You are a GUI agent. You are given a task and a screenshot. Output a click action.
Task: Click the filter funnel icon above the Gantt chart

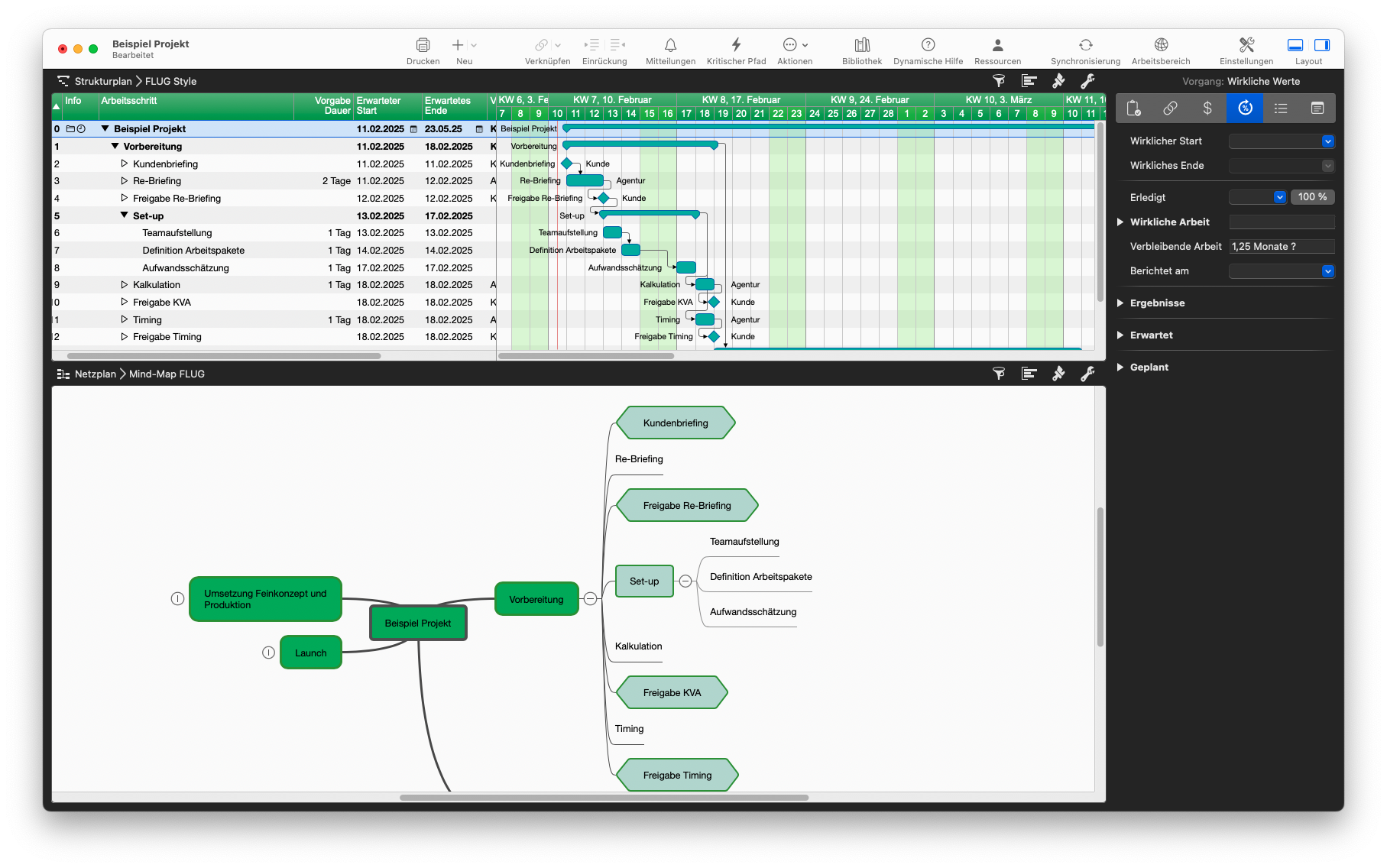[999, 81]
